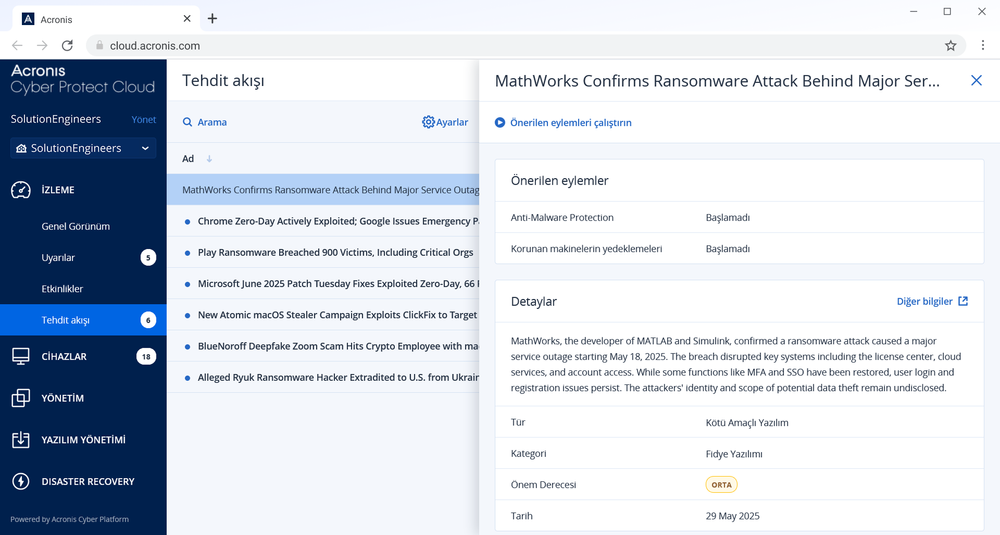Open the Diğer bilgiler external link
Screen dimensions: 1000x535
[x=932, y=301]
